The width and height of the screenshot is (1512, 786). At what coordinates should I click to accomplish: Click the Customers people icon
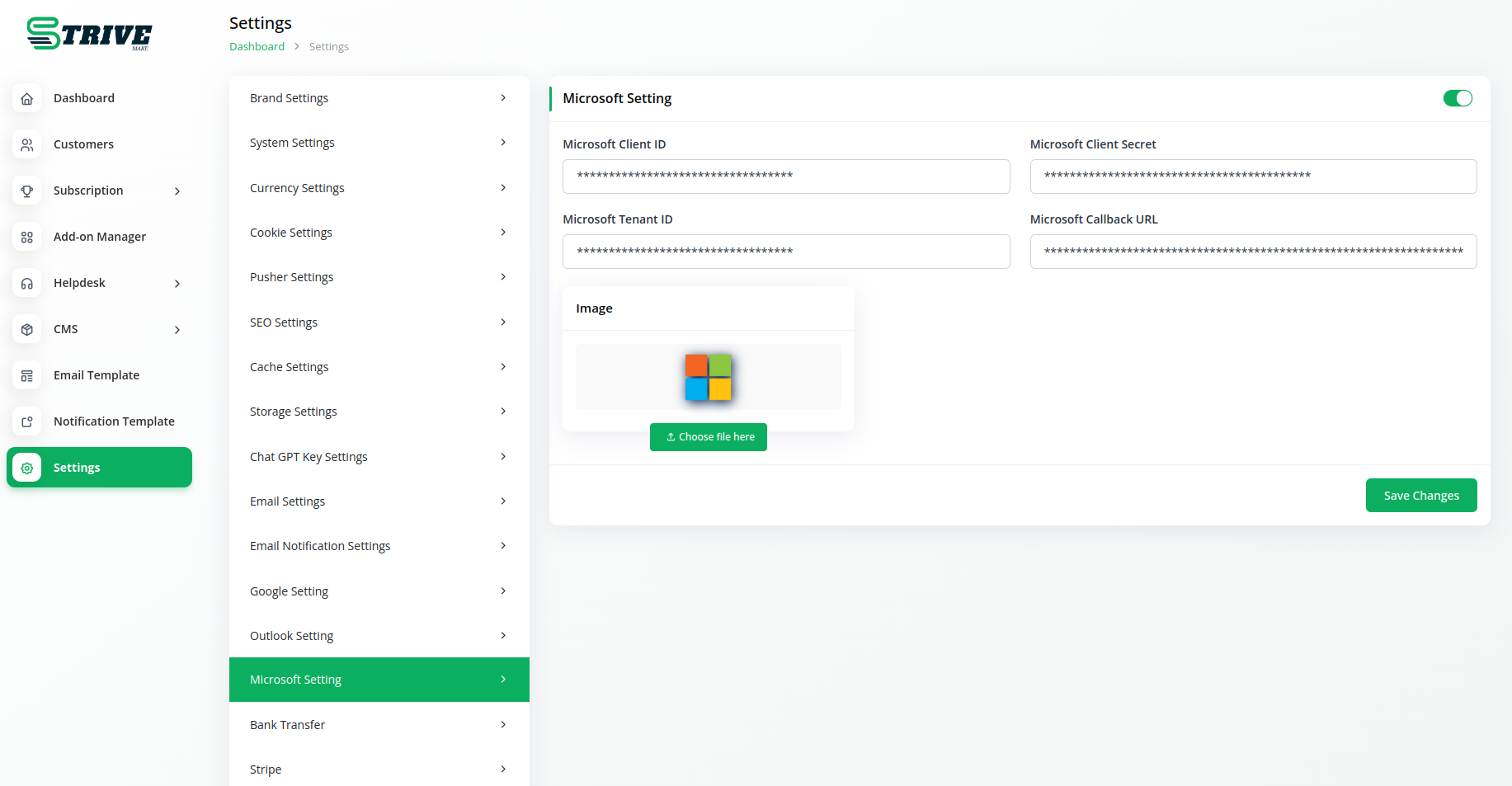click(x=27, y=144)
